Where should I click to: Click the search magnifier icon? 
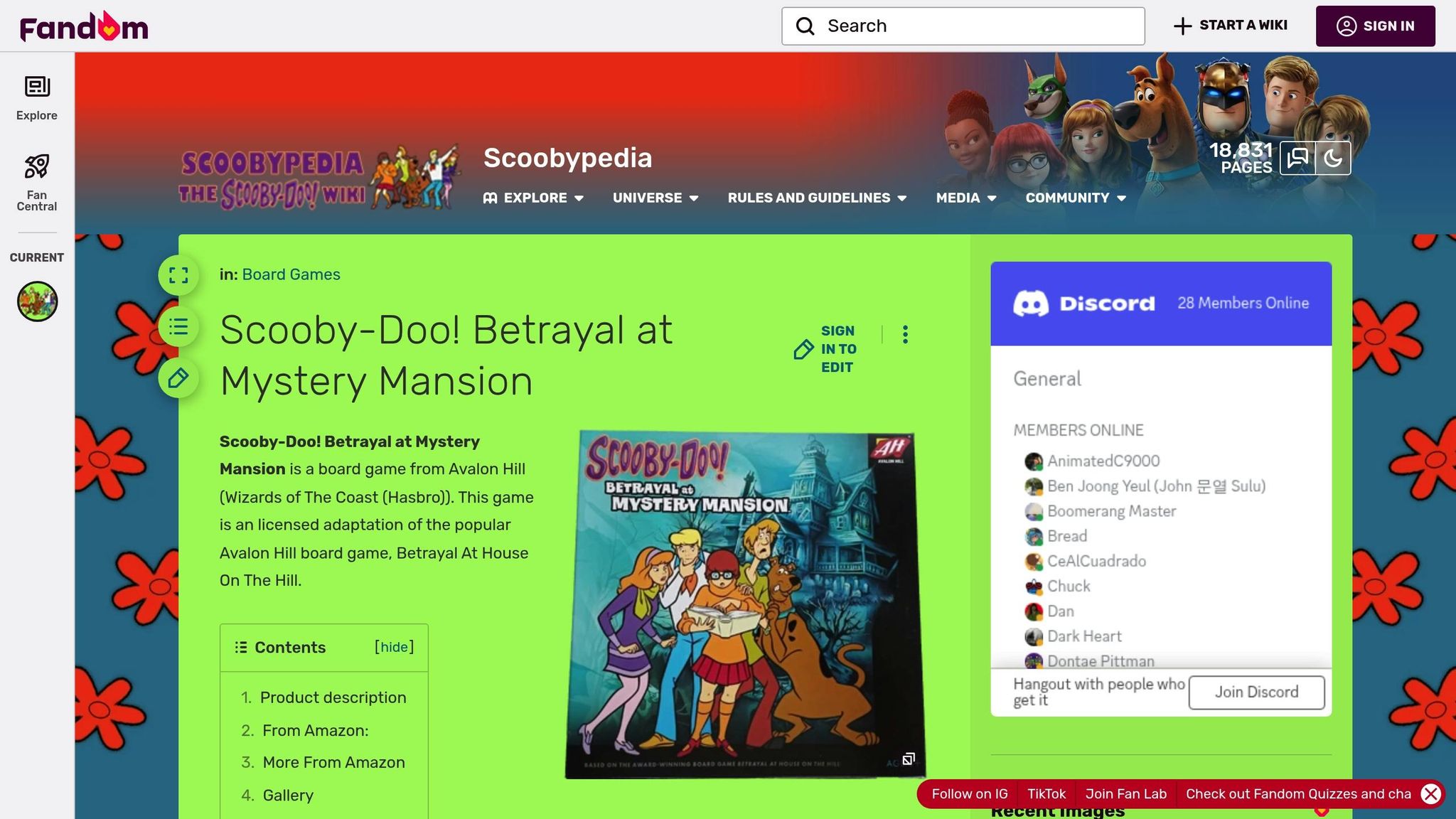click(805, 26)
